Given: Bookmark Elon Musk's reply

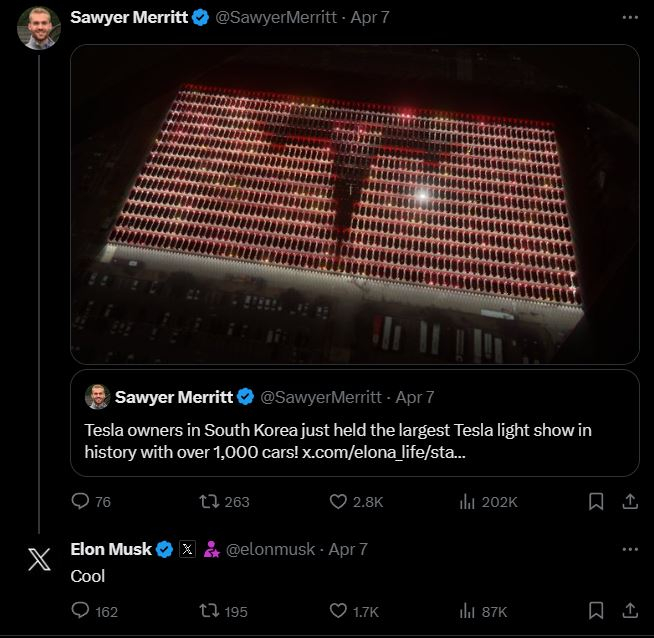Looking at the screenshot, I should click(x=596, y=611).
